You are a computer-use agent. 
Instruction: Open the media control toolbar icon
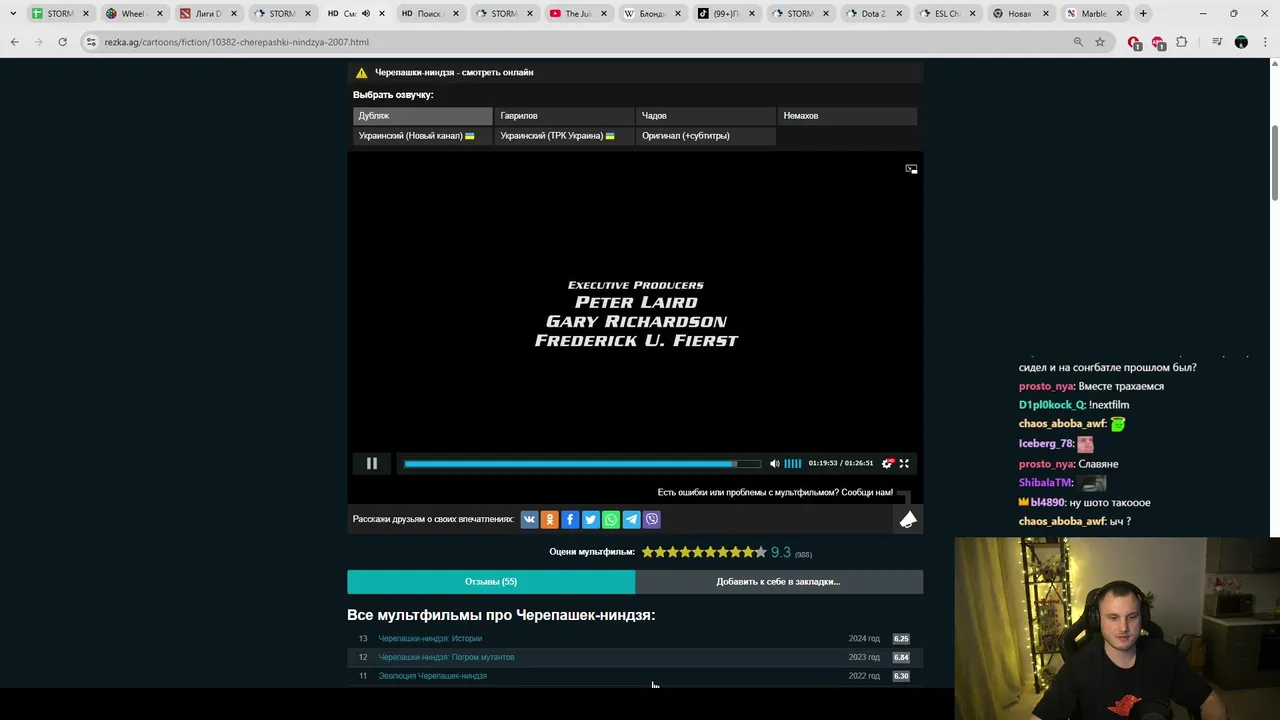tap(1217, 42)
